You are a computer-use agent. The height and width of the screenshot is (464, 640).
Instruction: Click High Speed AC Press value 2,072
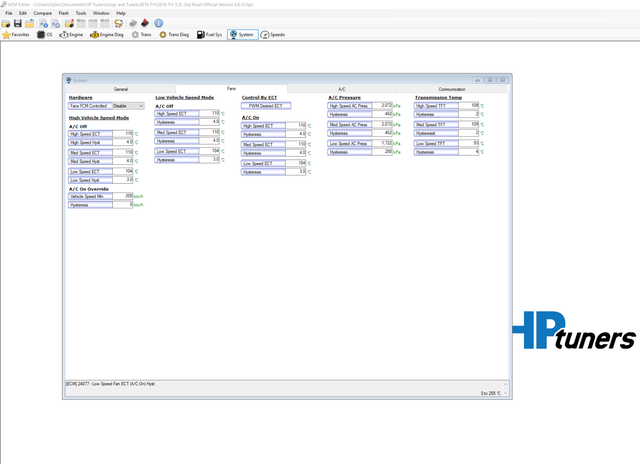click(382, 106)
